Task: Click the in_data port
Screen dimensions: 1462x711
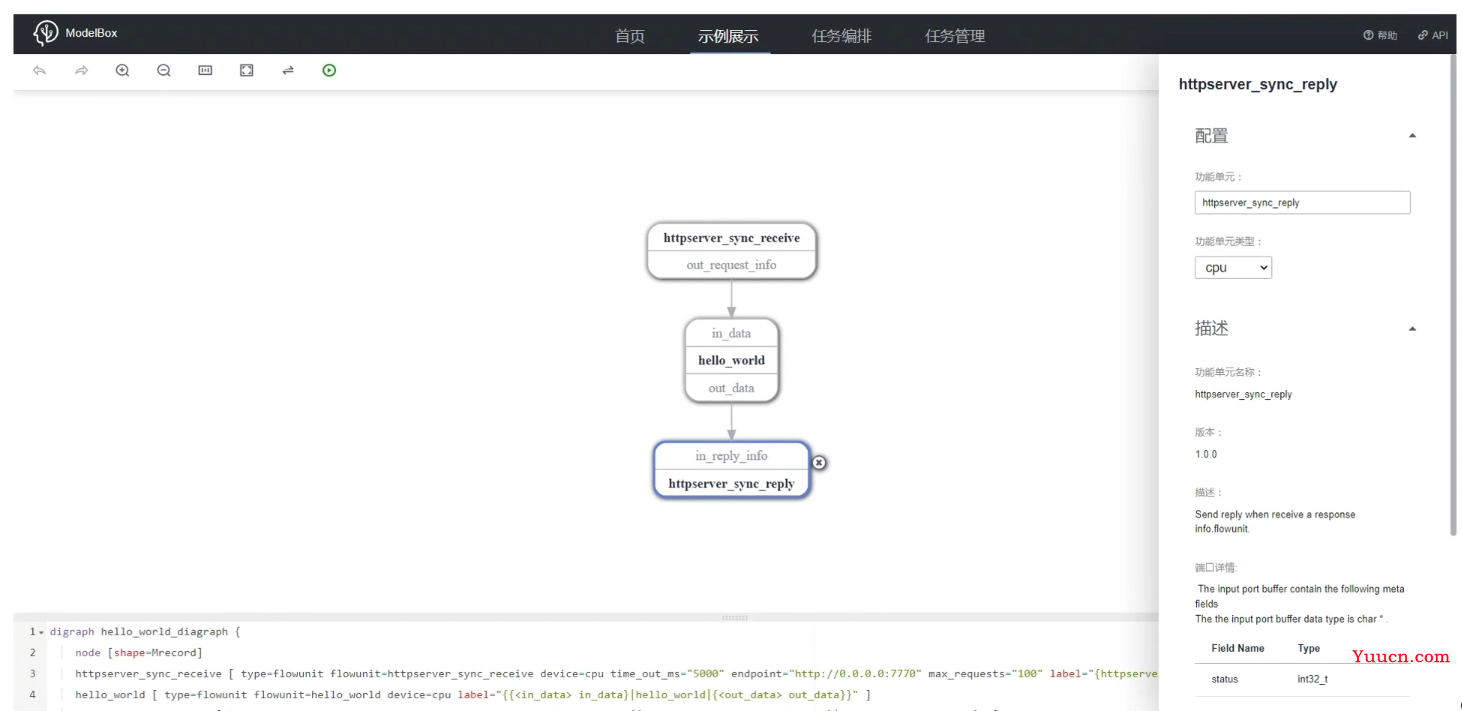Action: pyautogui.click(x=732, y=333)
